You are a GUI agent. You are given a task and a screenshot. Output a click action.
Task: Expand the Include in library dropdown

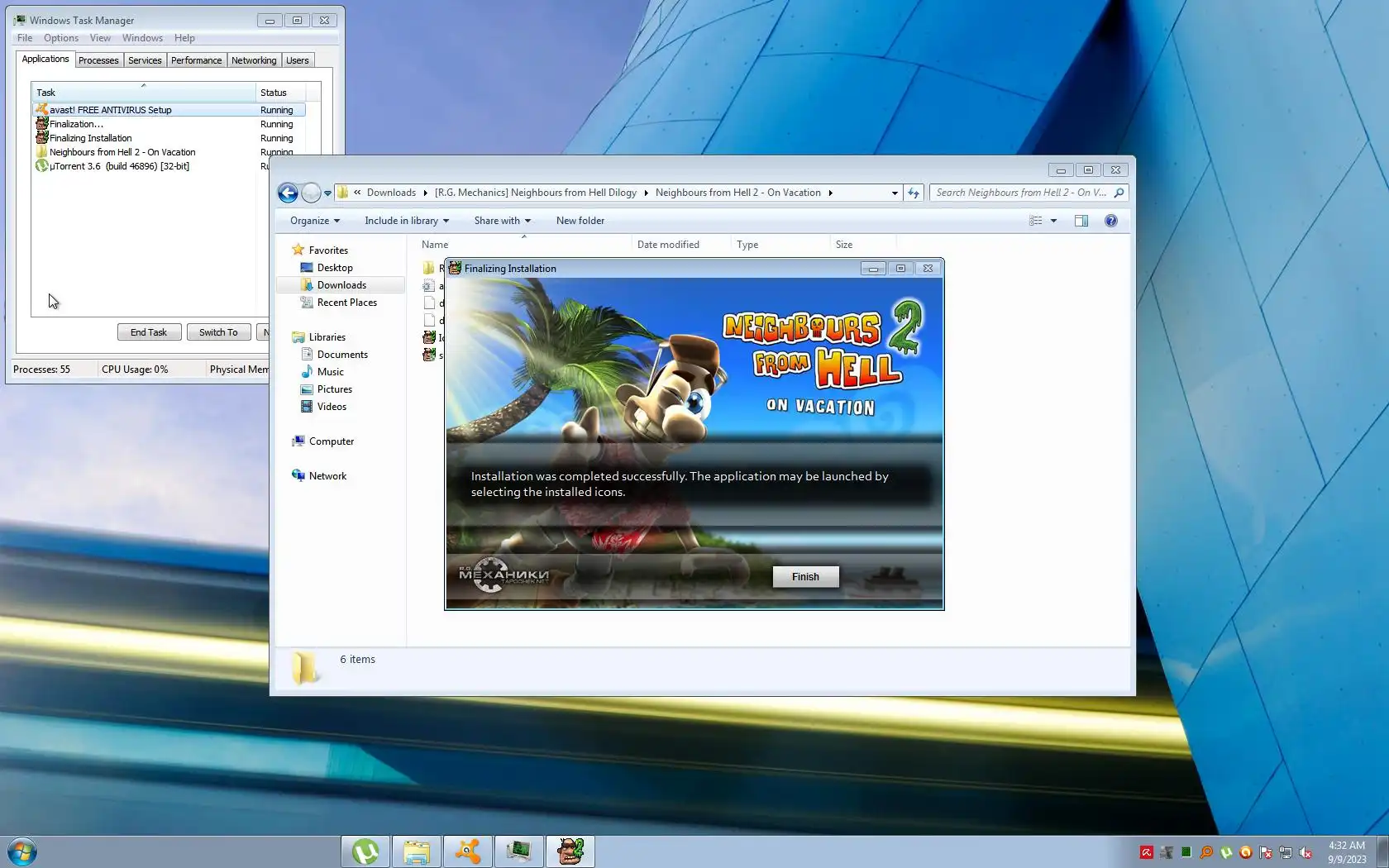[407, 221]
